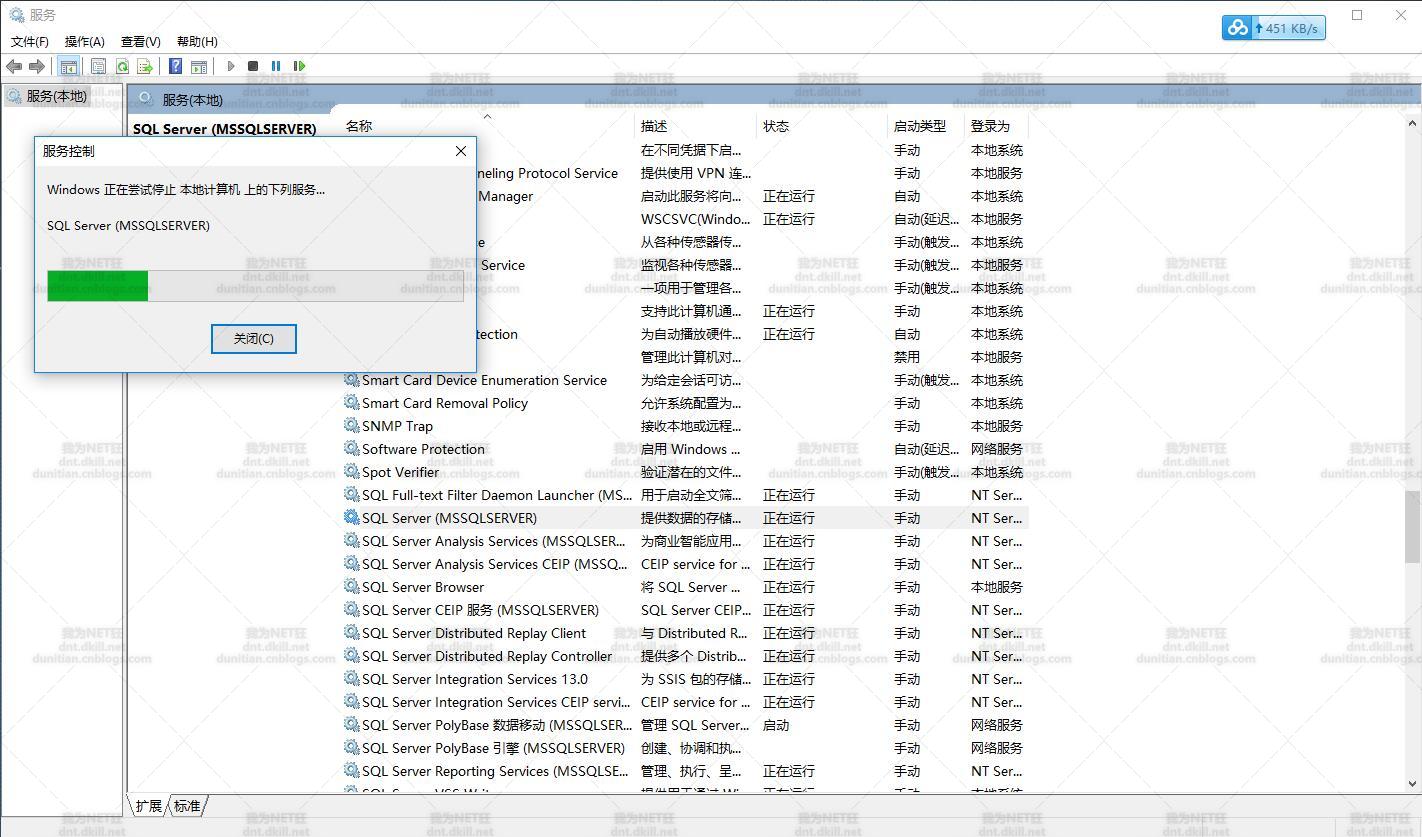Click gear icon of SQL Server (MSSQLSERVER) row
The height and width of the screenshot is (837, 1422).
[x=351, y=518]
